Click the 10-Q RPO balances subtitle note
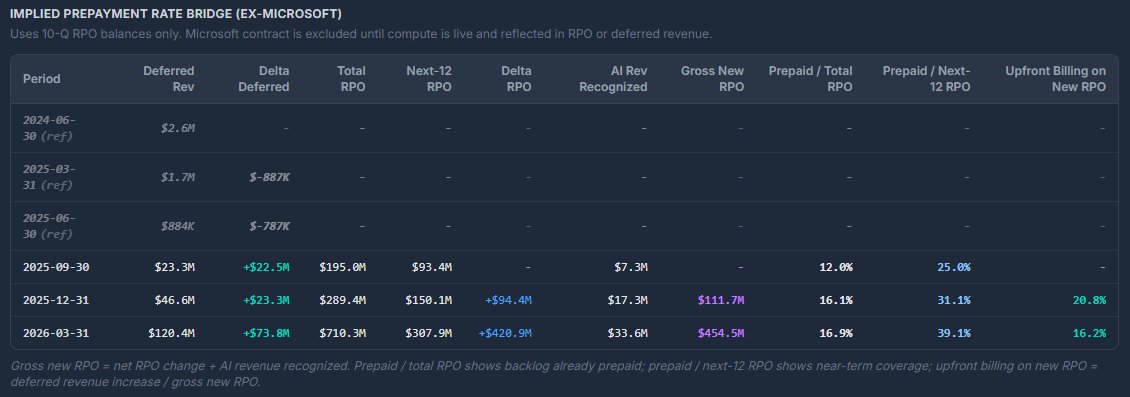Screen dimensions: 1130x397 click(x=361, y=34)
